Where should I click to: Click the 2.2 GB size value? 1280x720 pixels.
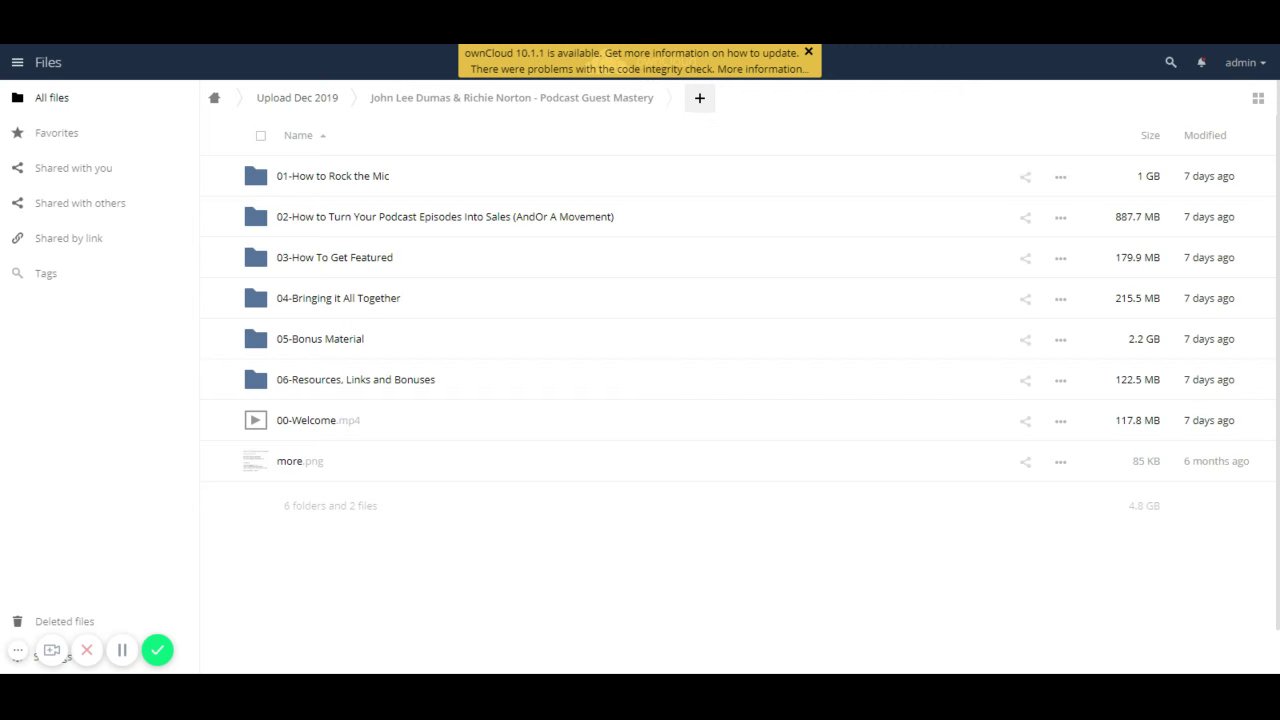1144,339
